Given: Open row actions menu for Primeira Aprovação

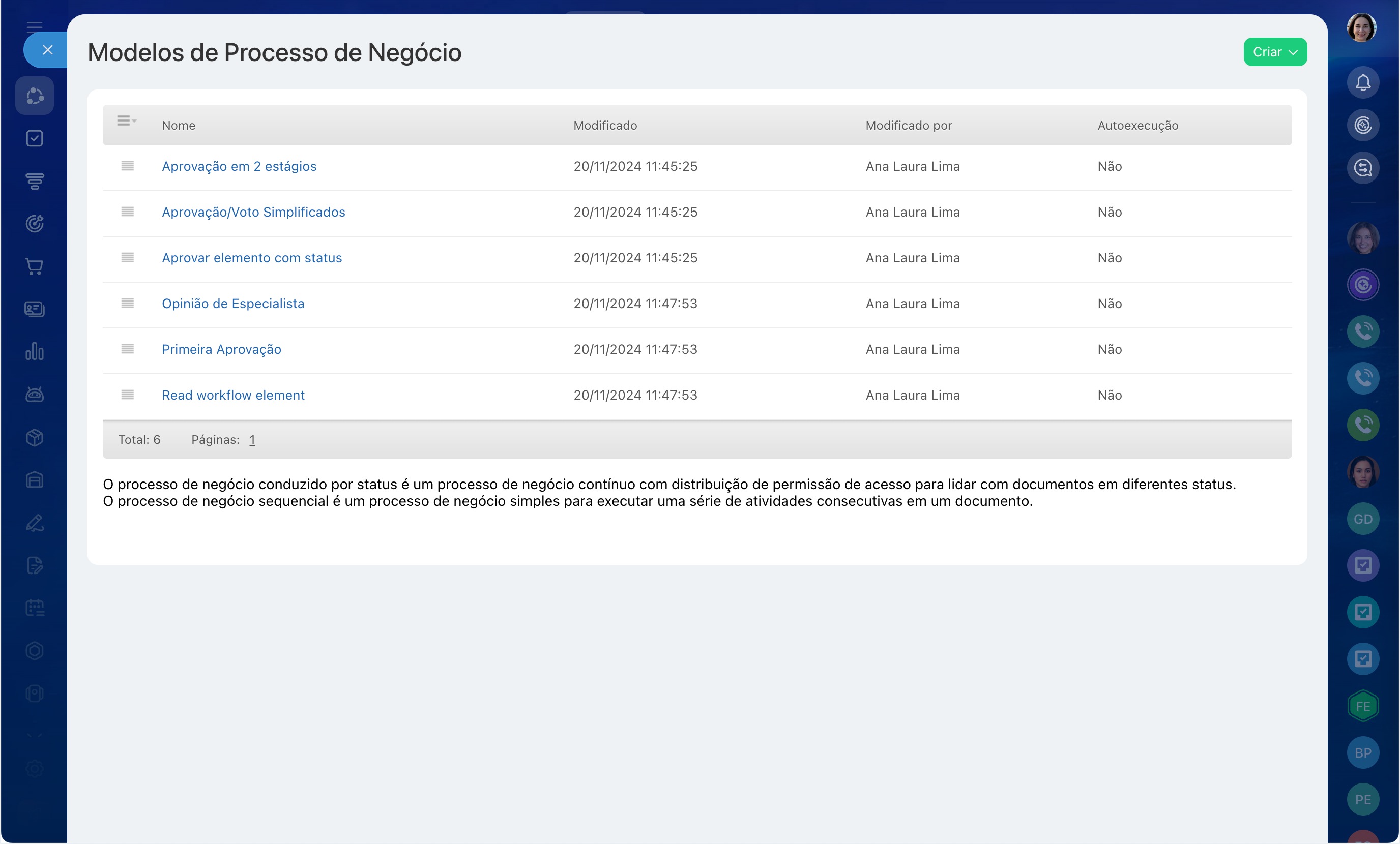Looking at the screenshot, I should point(127,349).
